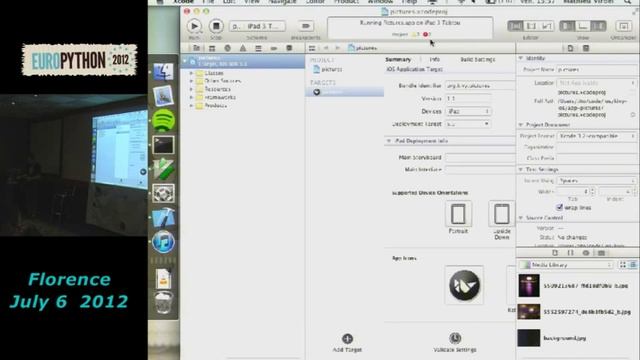
Task: Switch the library to icon grid view
Action: pos(622,265)
